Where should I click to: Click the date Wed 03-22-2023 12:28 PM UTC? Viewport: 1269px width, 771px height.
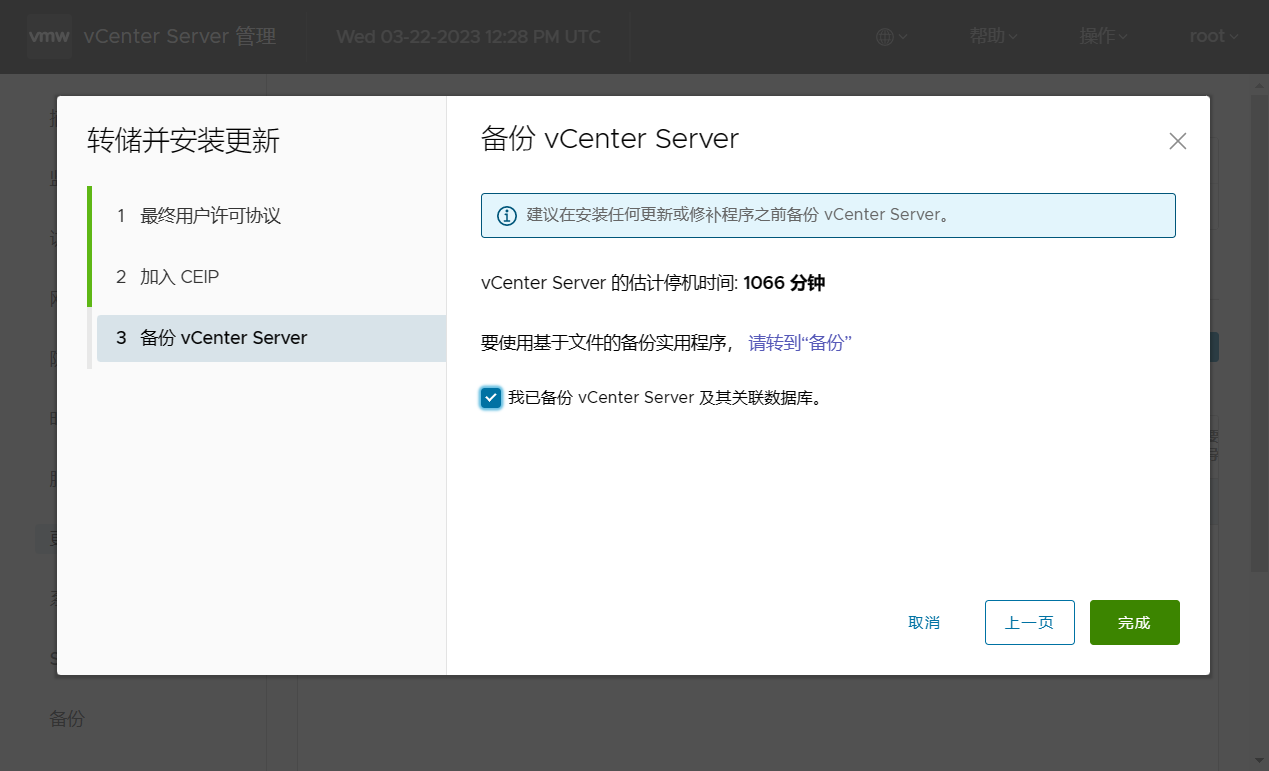tap(469, 37)
